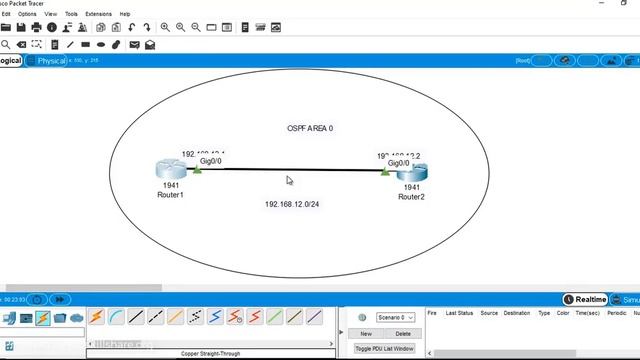
Task: Zoom in on the workspace
Action: tap(165, 27)
